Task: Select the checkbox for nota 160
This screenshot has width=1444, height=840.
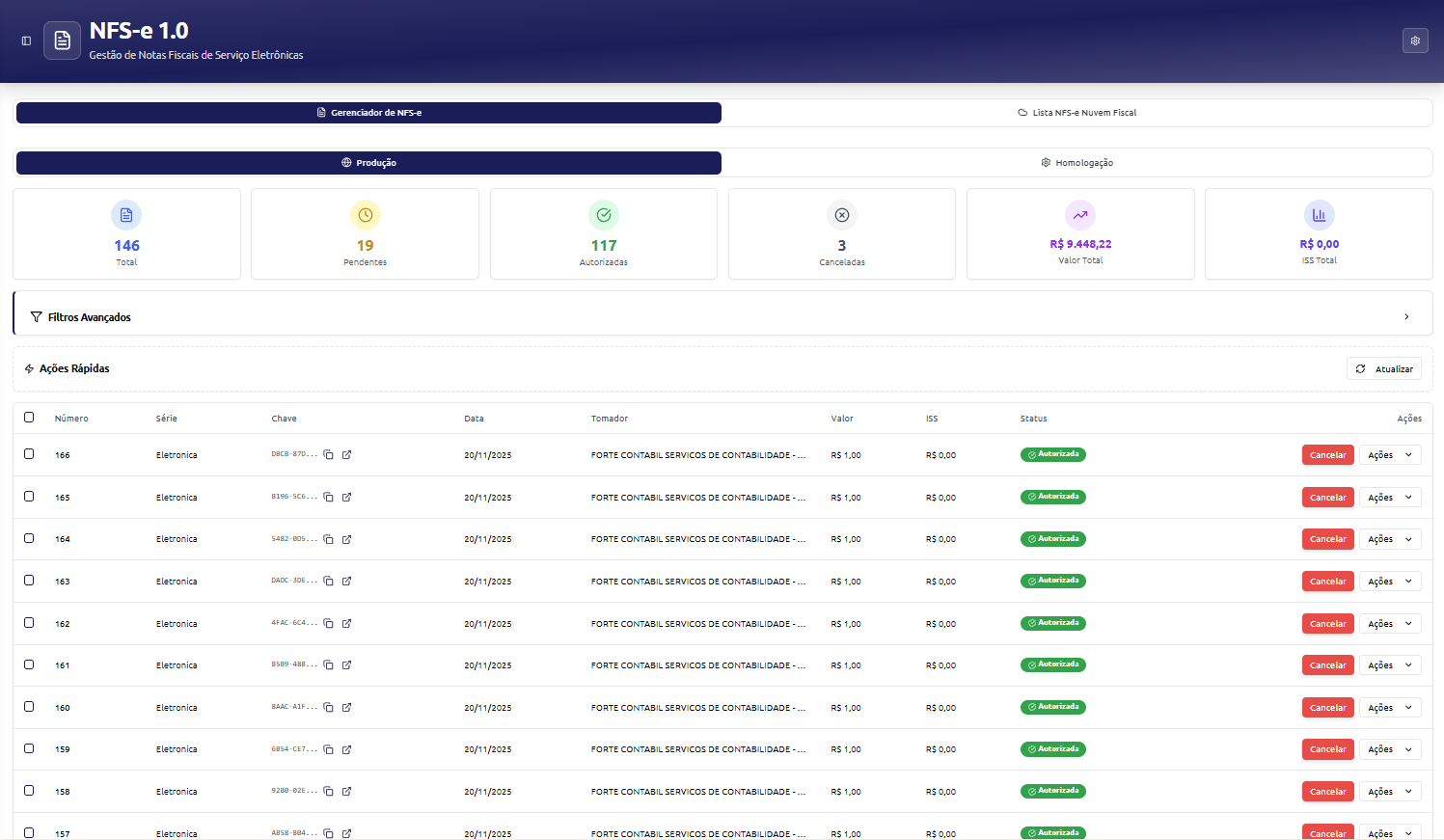Action: click(29, 707)
